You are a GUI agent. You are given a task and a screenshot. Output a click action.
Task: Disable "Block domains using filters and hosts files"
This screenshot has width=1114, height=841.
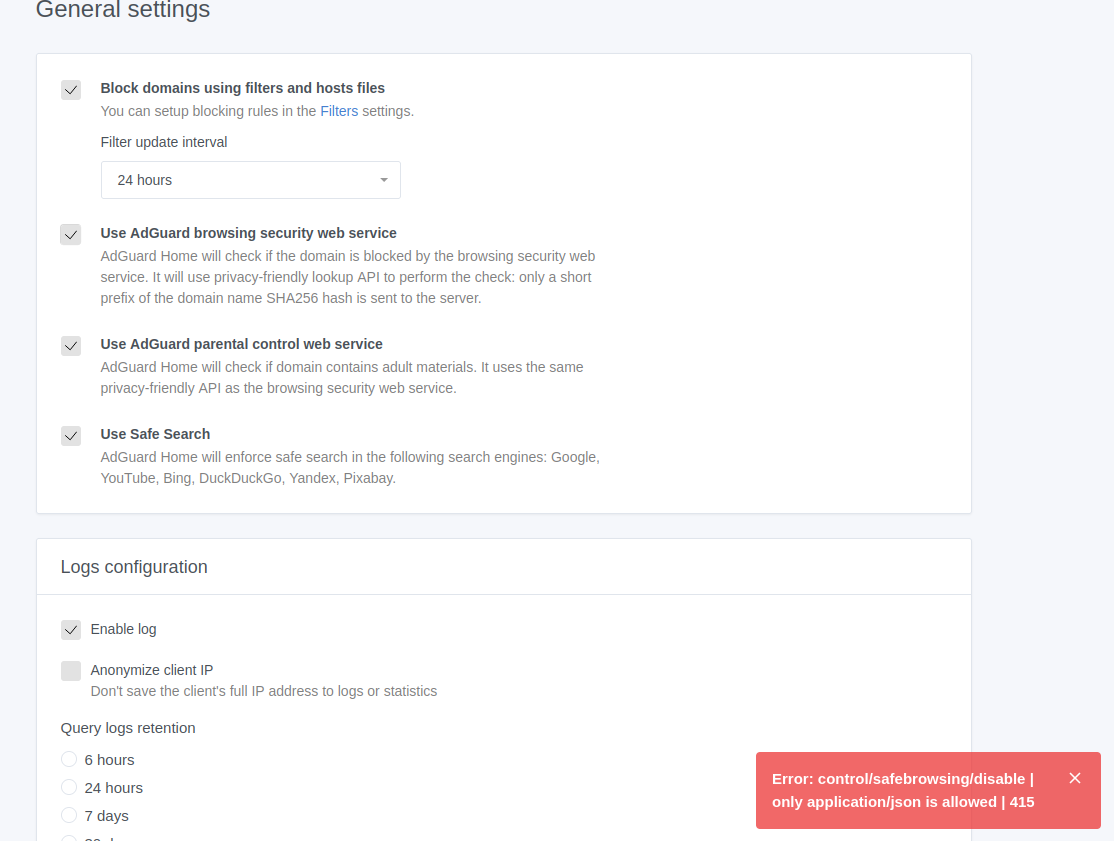point(70,89)
